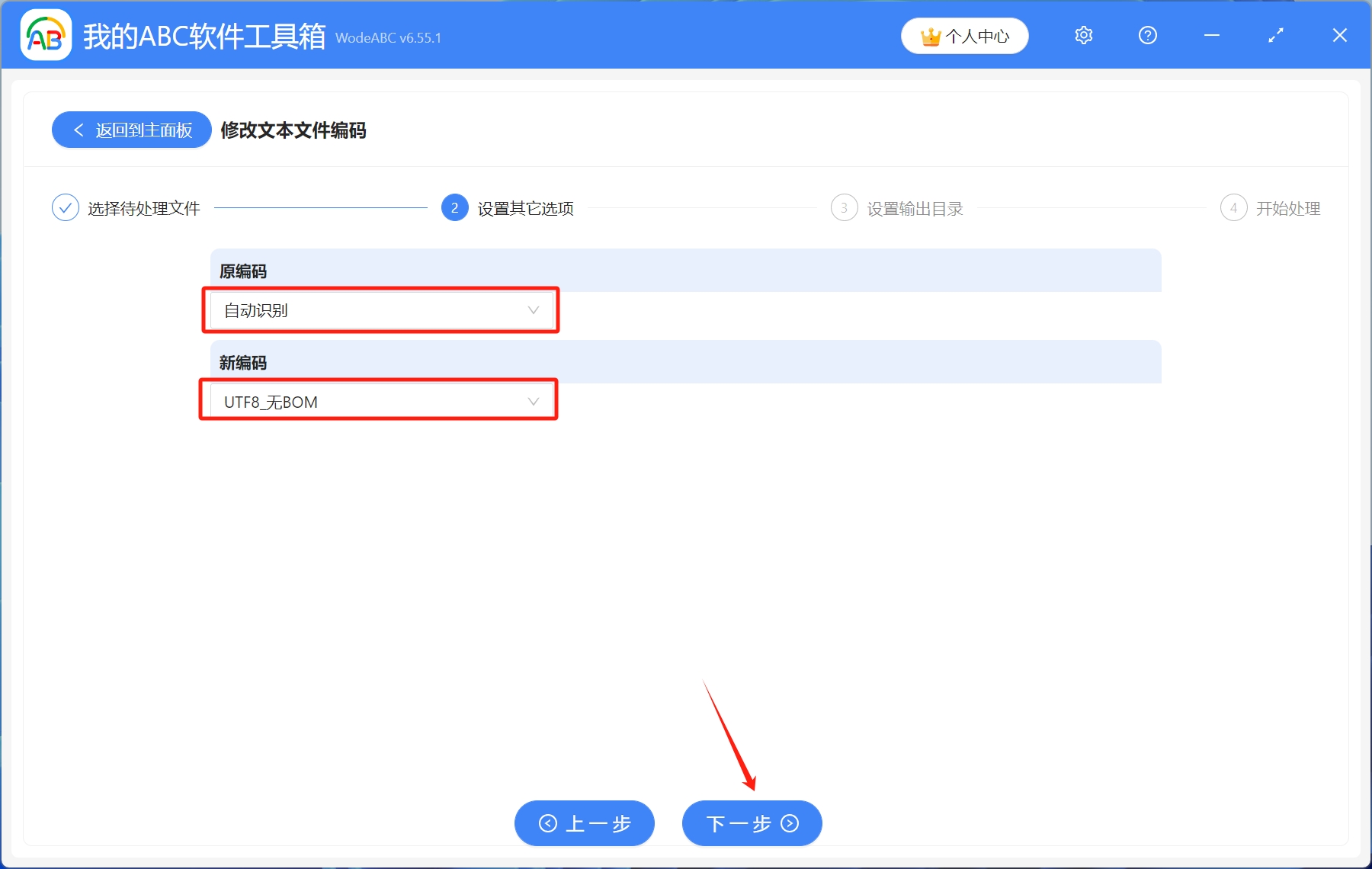Click the fullscreen expand icon
Viewport: 1372px width, 869px height.
(1275, 35)
